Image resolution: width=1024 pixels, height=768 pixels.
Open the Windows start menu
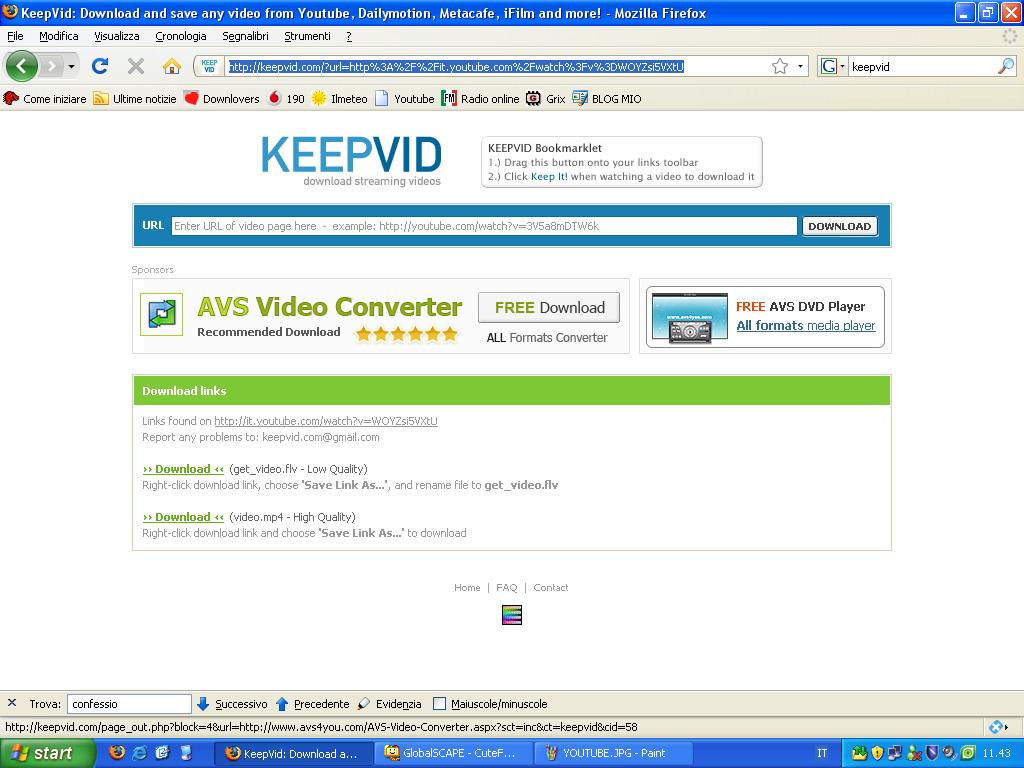(47, 753)
